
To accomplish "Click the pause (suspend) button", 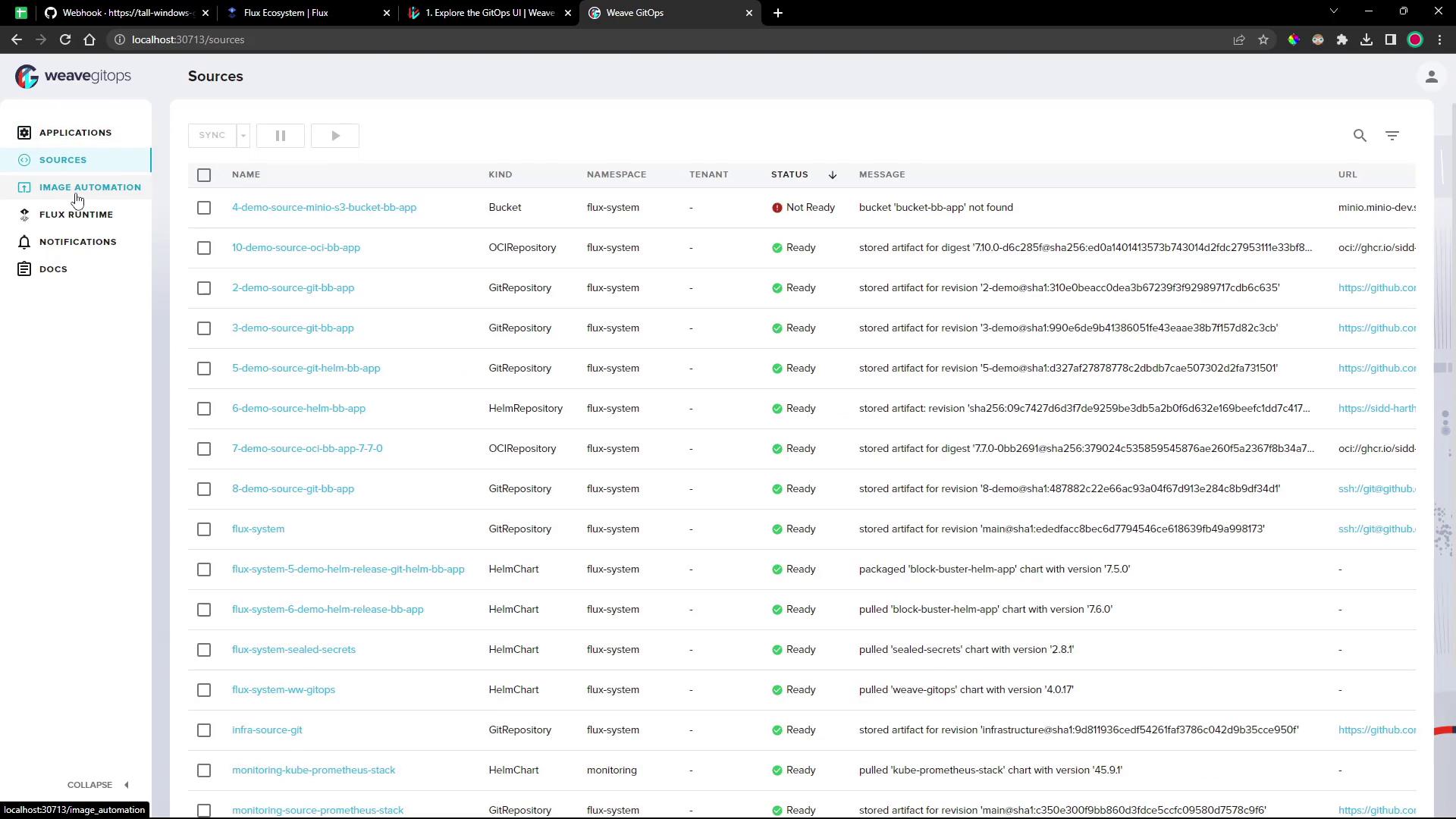I will 281,136.
